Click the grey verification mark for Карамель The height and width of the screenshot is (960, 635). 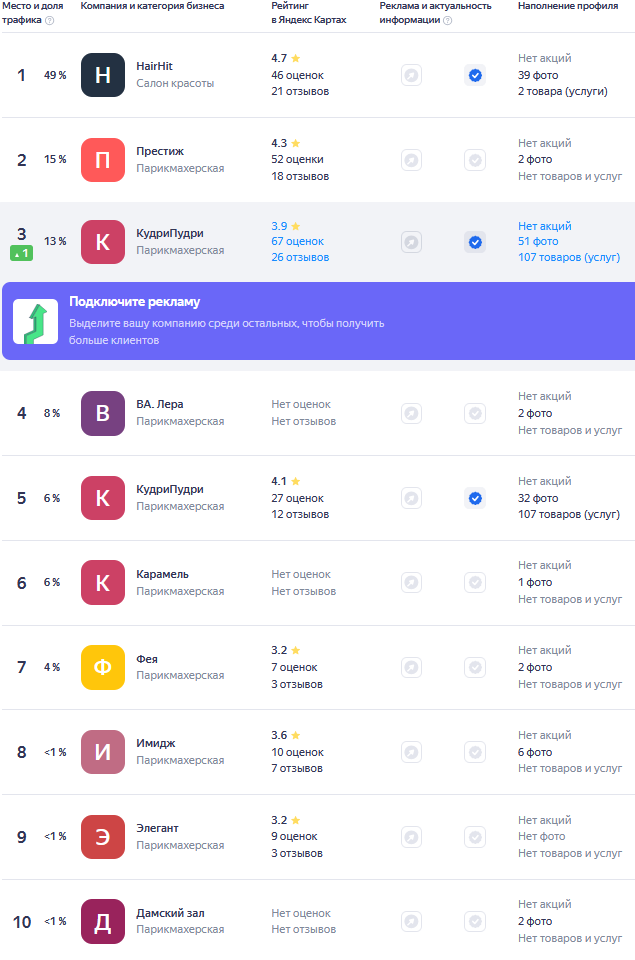[x=475, y=582]
